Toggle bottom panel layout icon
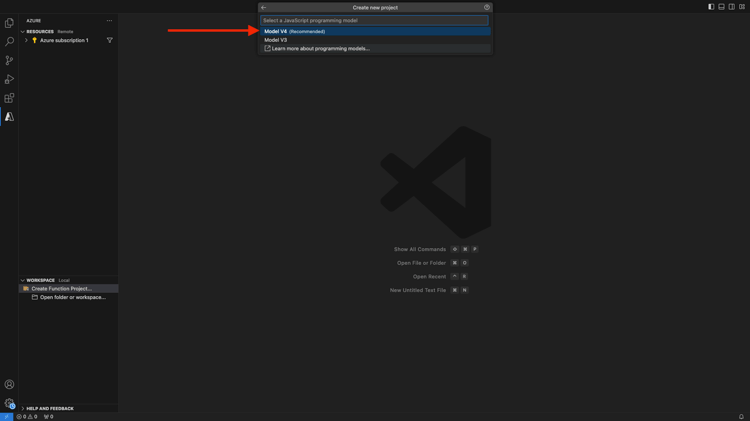The image size is (750, 421). (721, 7)
